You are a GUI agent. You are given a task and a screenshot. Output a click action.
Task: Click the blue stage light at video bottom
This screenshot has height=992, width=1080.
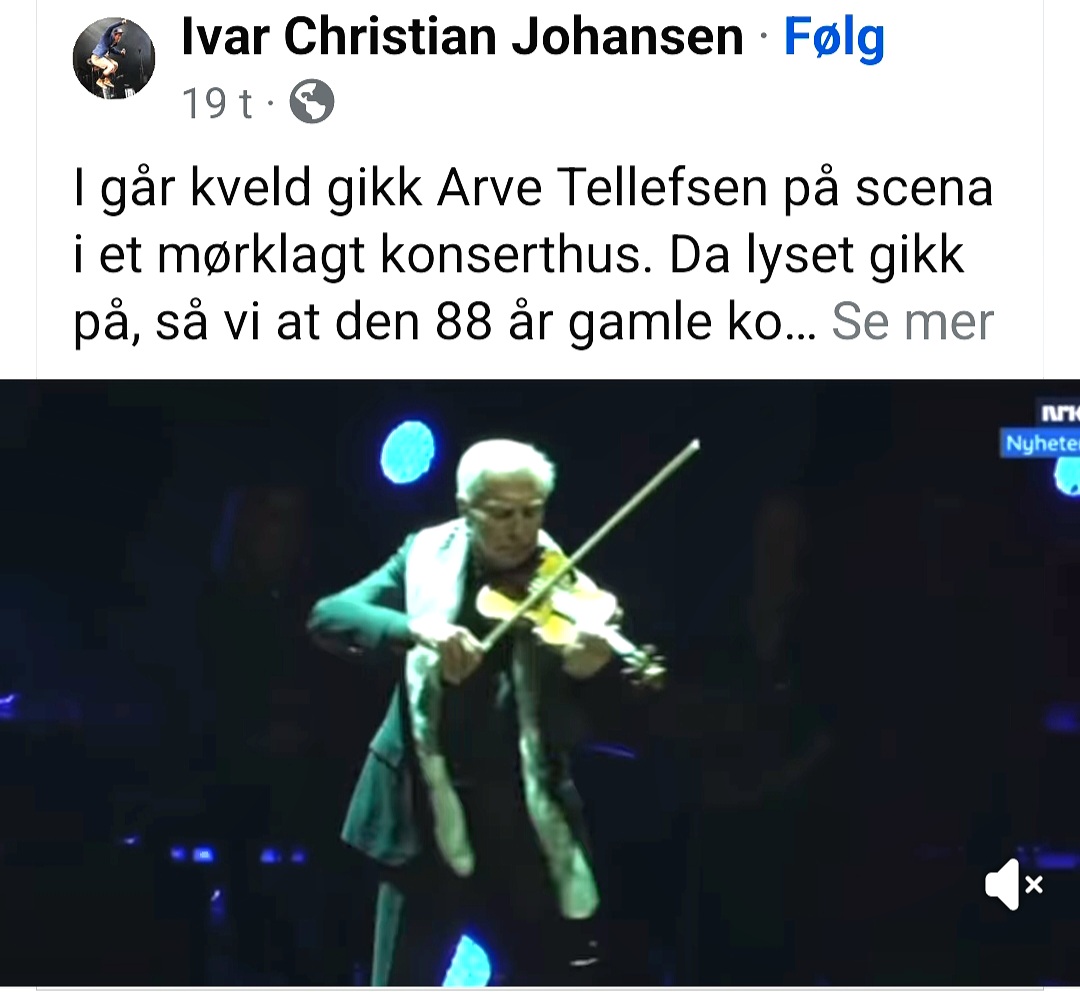(467, 961)
